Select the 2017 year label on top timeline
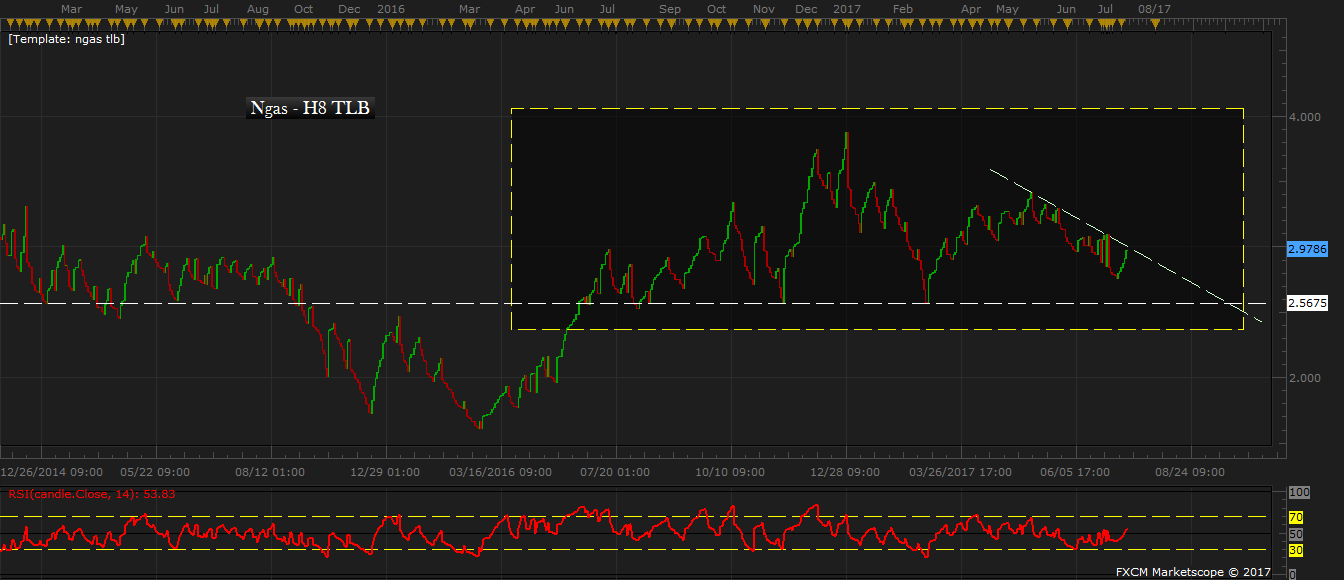The width and height of the screenshot is (1344, 580). [x=847, y=8]
